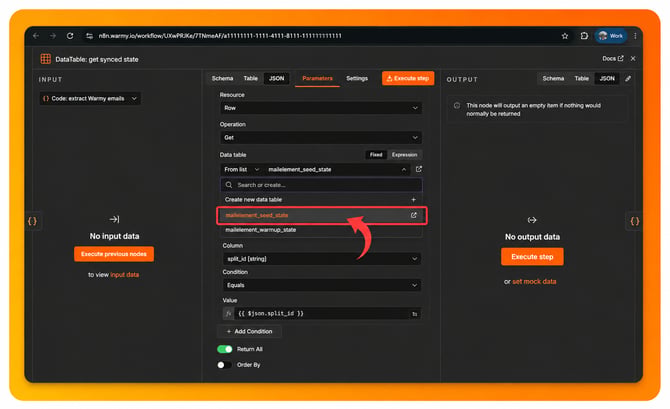
Task: Click Execute step button in output panel
Action: pyautogui.click(x=532, y=257)
